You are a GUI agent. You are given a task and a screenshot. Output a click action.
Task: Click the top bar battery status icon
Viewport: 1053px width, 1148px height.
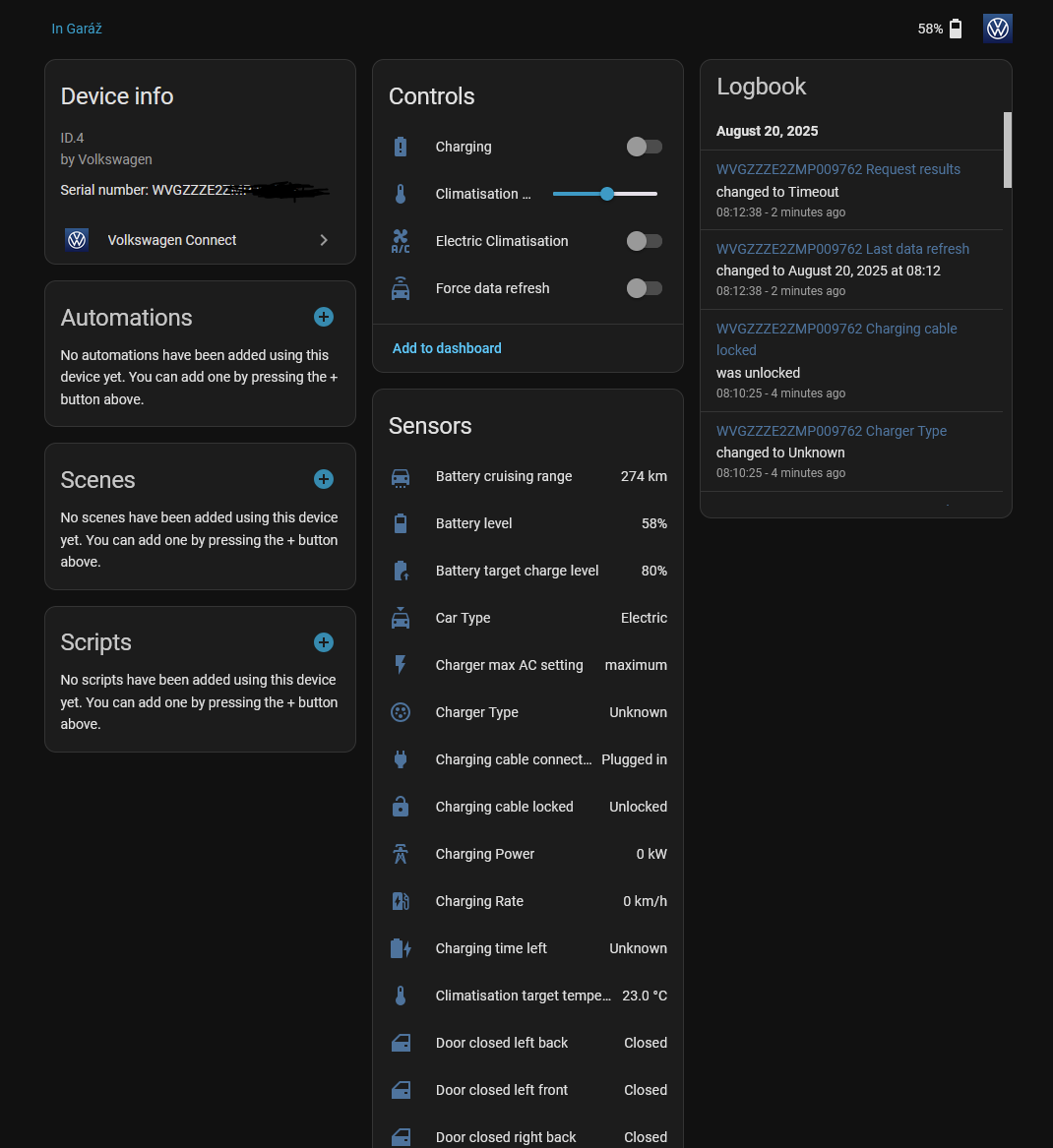[955, 29]
